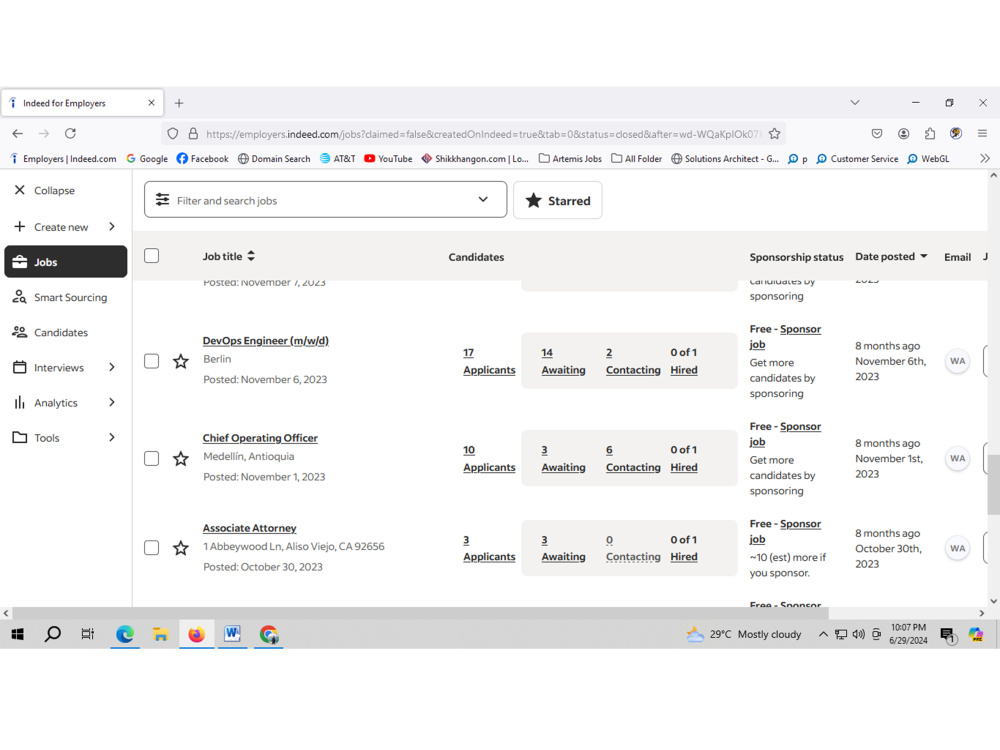1000x750 pixels.
Task: Click the site lock padlock icon
Action: [x=193, y=133]
